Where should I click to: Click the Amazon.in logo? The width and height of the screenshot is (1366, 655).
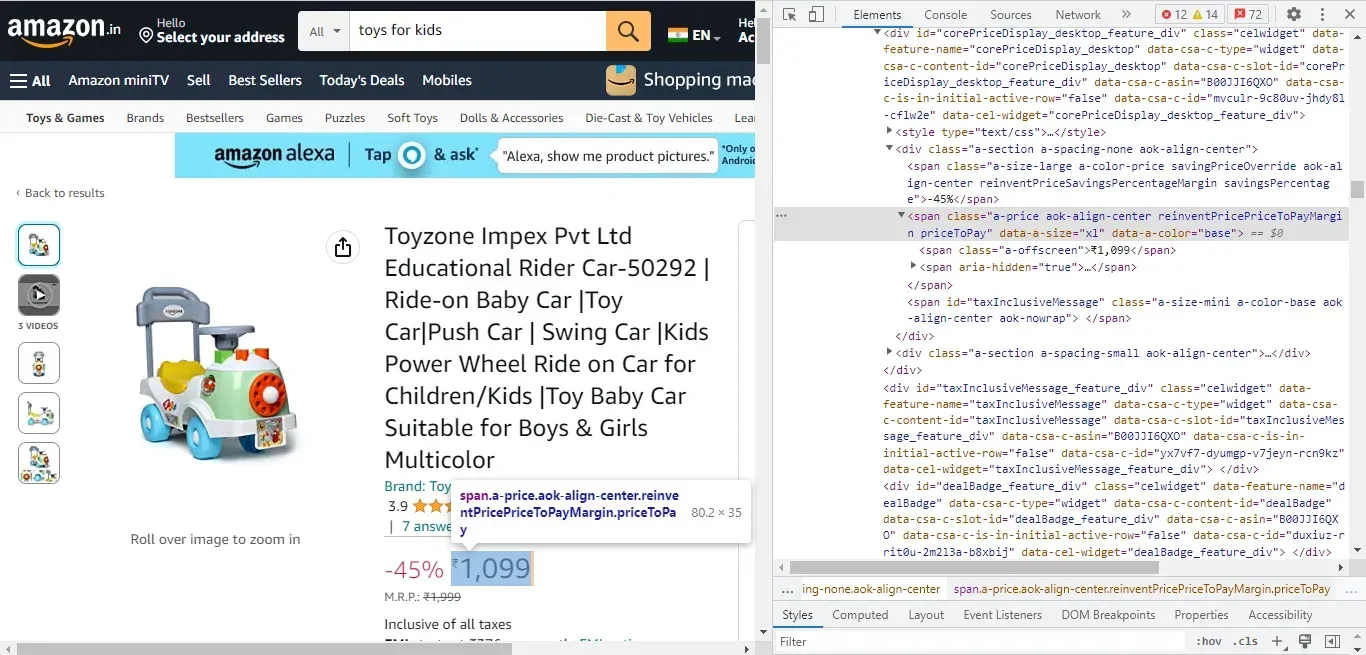coord(64,30)
